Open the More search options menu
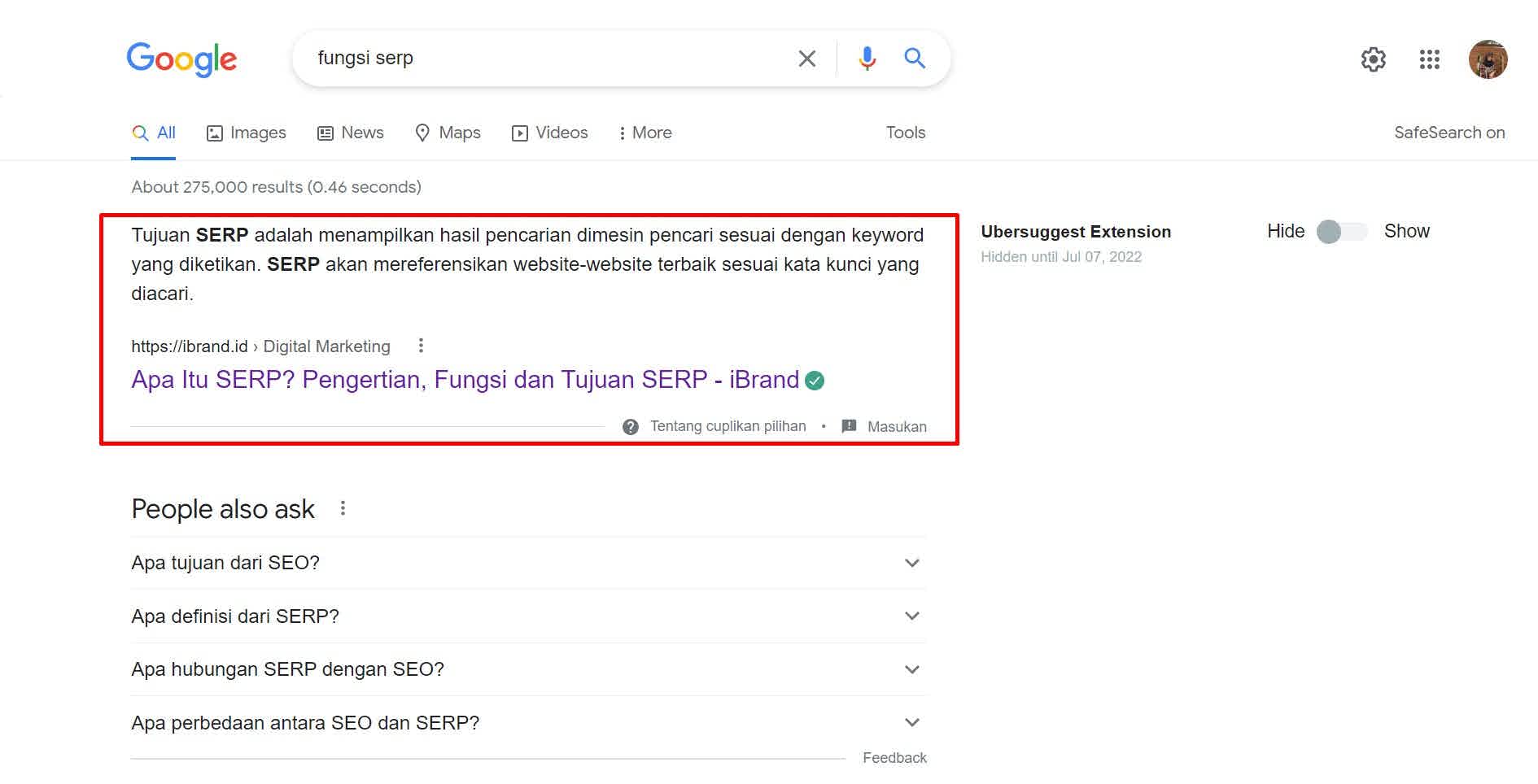 (644, 132)
